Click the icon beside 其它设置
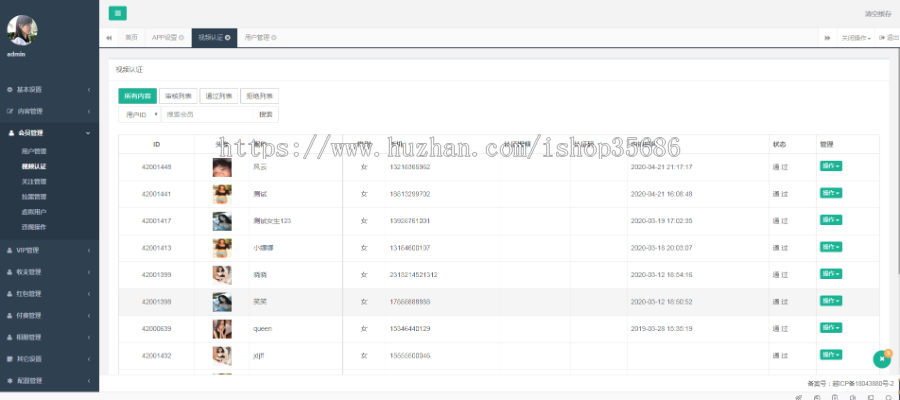 point(10,359)
